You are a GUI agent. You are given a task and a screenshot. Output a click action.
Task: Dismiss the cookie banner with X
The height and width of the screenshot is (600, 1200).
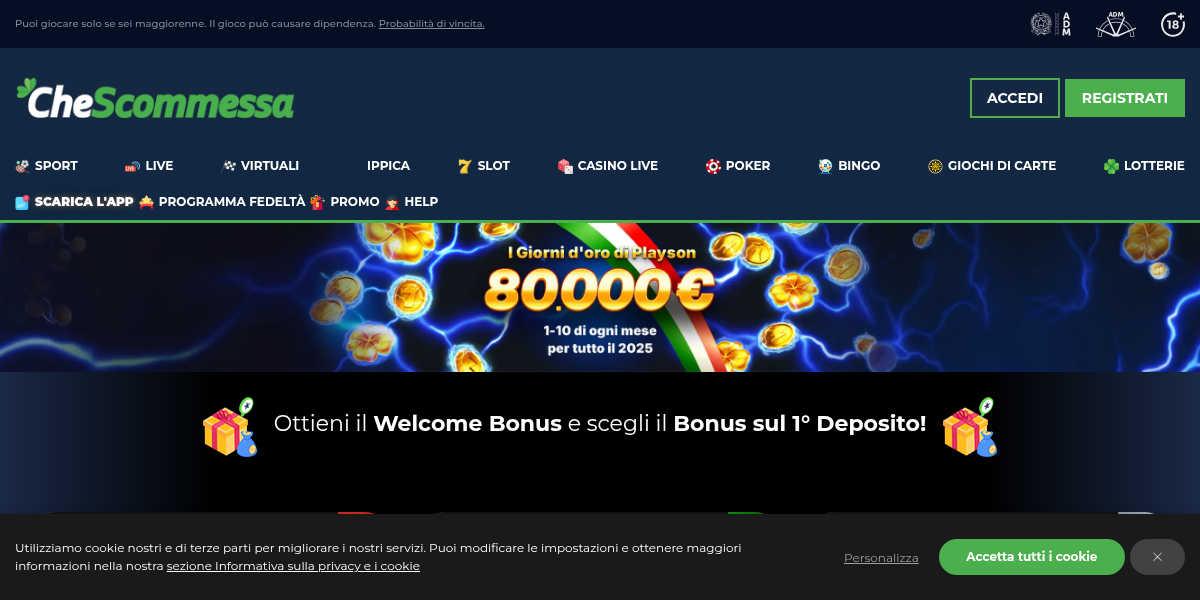click(1157, 557)
